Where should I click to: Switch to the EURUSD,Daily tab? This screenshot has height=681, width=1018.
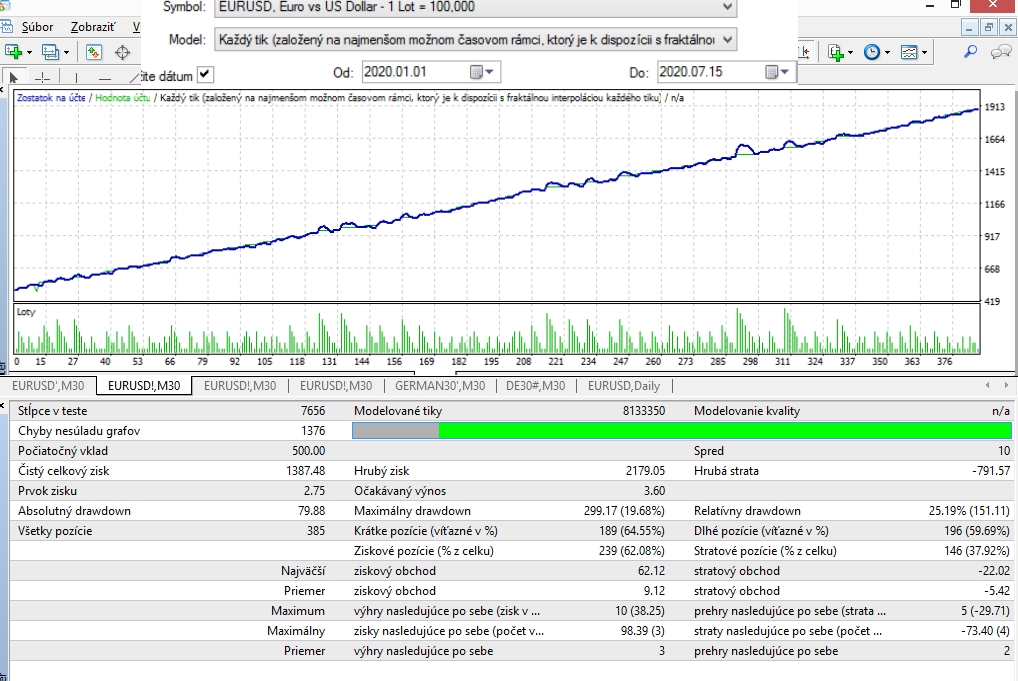pos(624,386)
